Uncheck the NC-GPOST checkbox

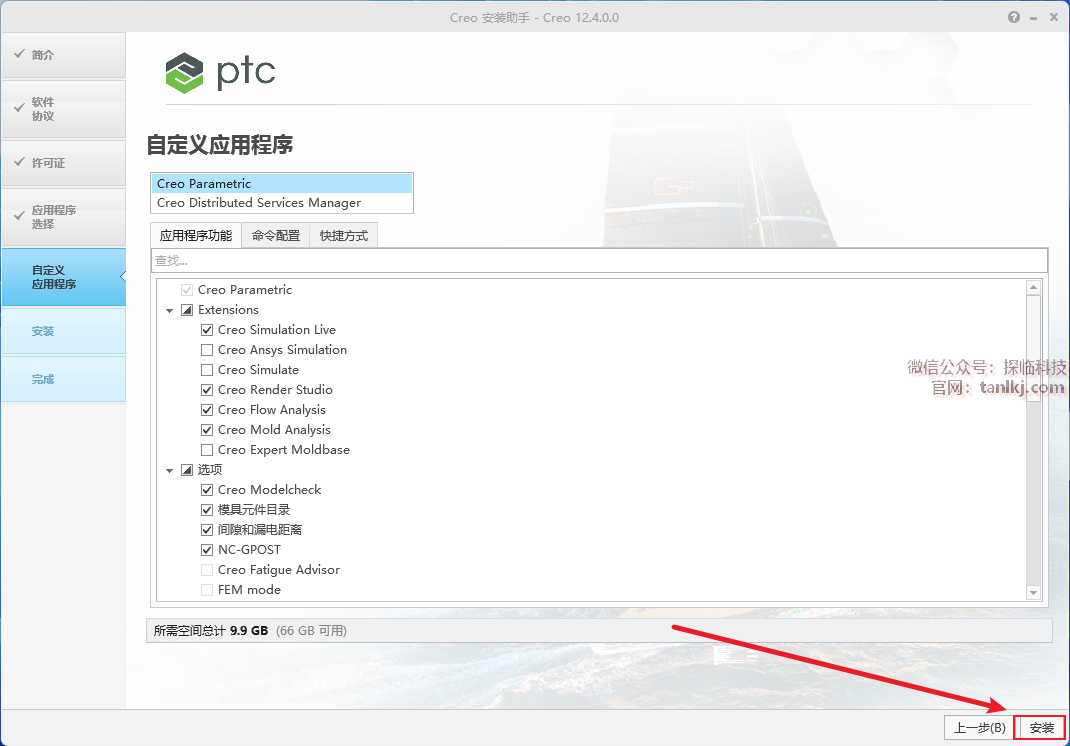(207, 549)
